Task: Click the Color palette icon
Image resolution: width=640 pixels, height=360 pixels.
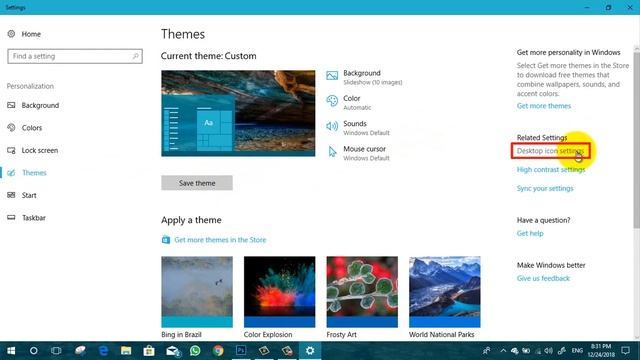Action: tap(332, 101)
